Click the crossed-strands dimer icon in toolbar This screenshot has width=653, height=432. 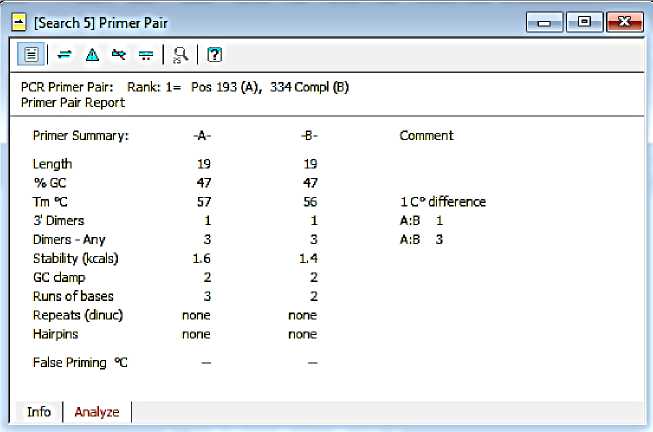119,53
